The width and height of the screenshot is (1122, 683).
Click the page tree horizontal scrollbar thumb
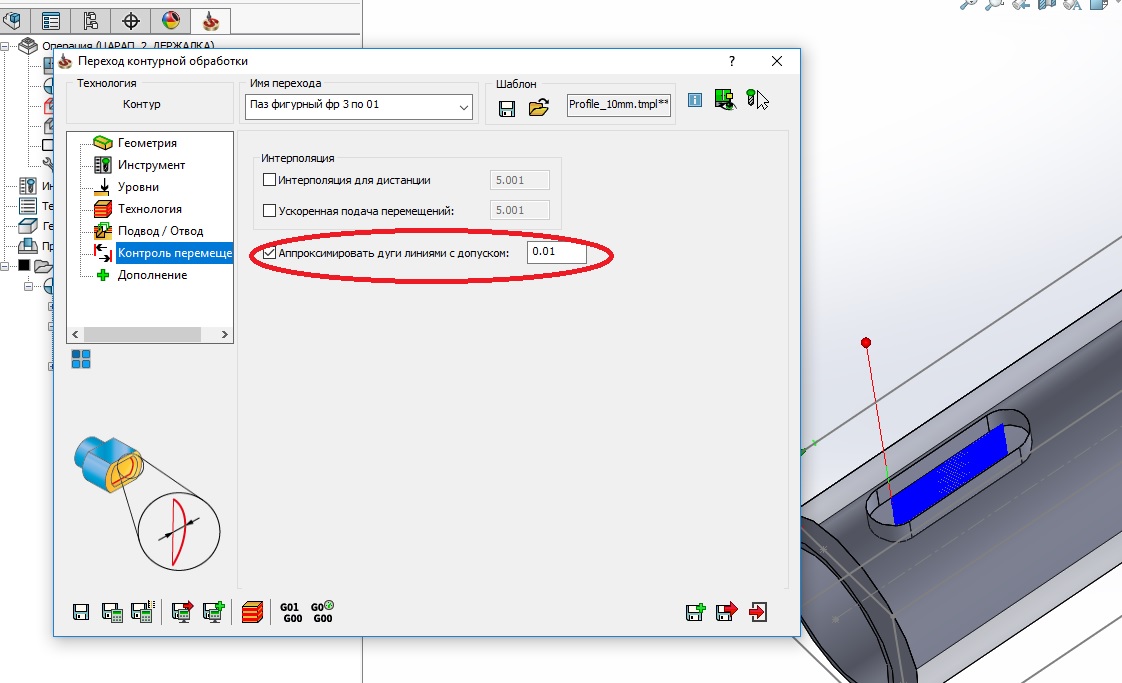[142, 334]
